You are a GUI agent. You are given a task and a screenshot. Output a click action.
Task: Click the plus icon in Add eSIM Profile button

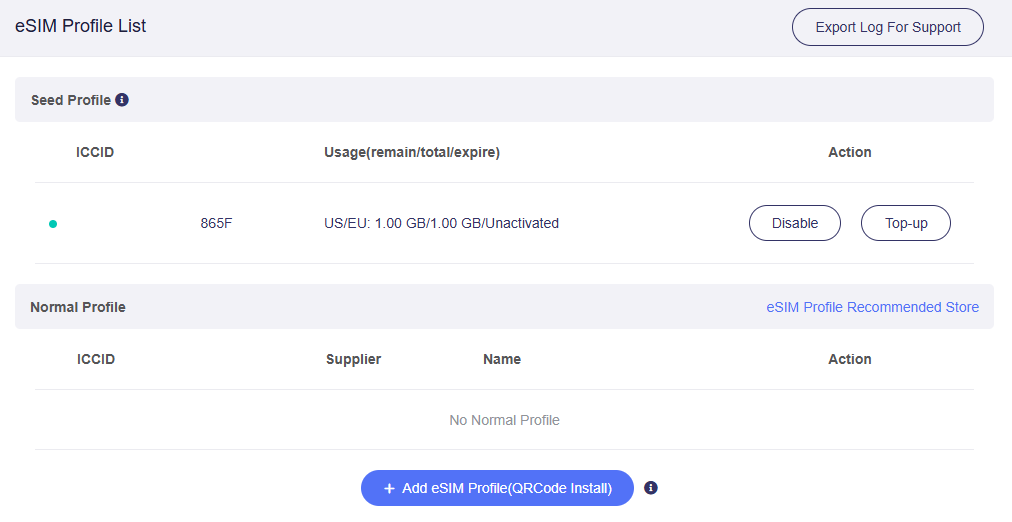point(389,488)
